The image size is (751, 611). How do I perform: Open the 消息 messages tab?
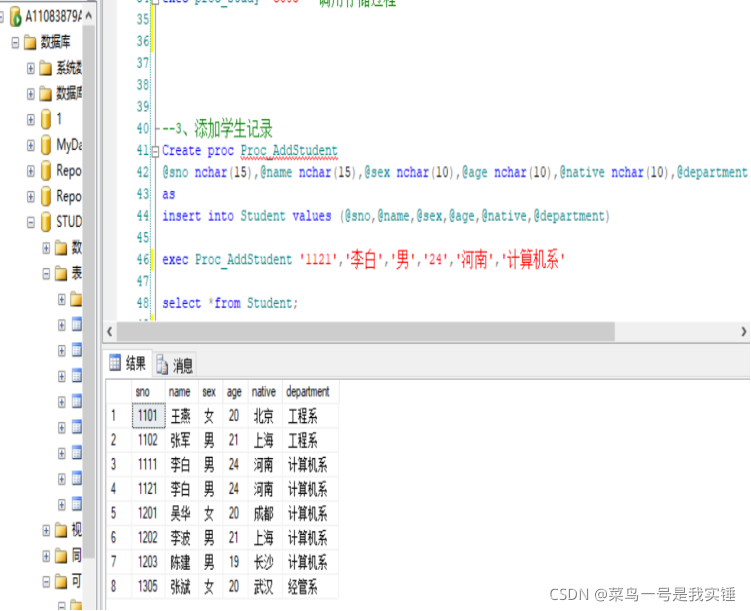[x=174, y=365]
